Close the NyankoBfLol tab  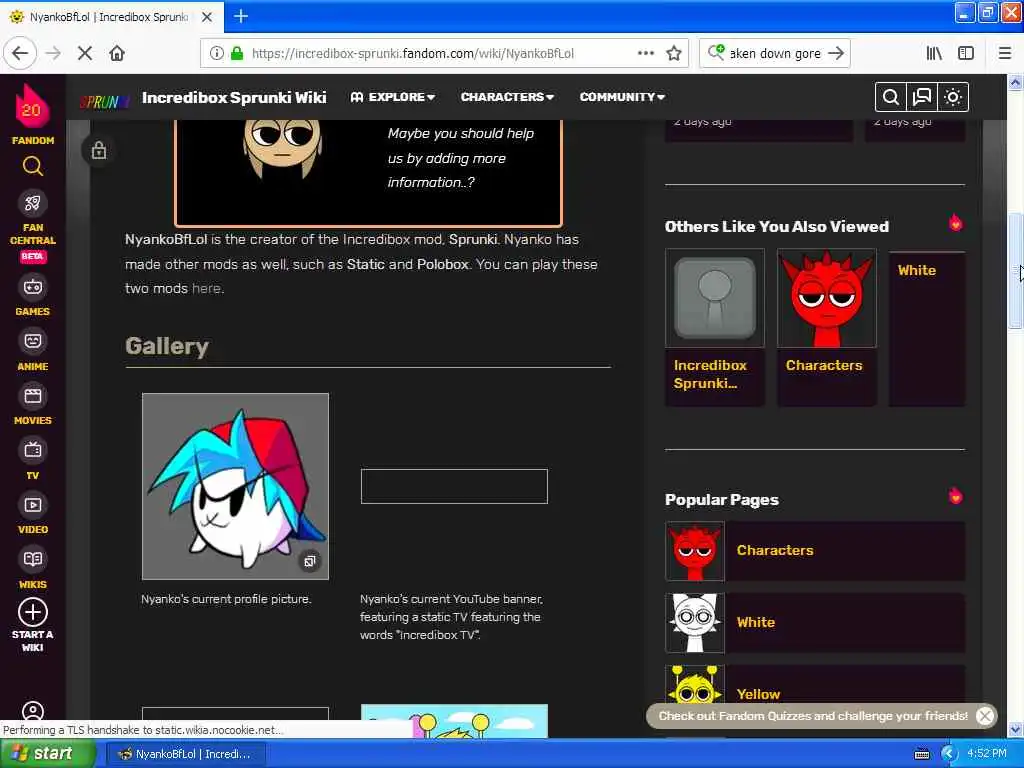click(x=207, y=17)
